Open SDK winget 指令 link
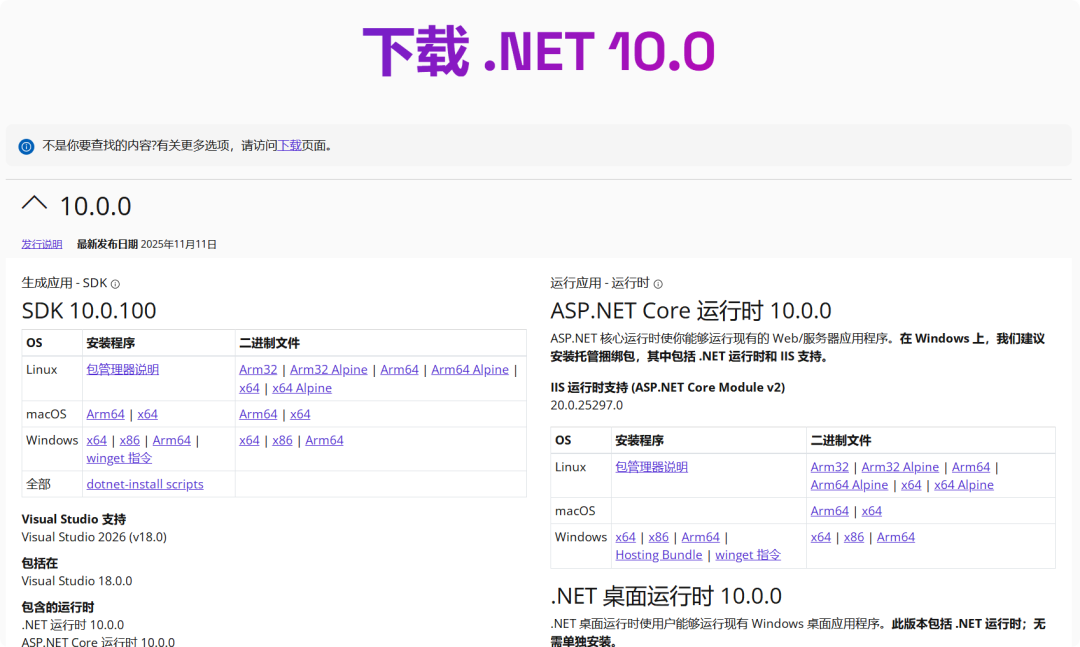Screen dimensions: 1080x647 point(119,458)
